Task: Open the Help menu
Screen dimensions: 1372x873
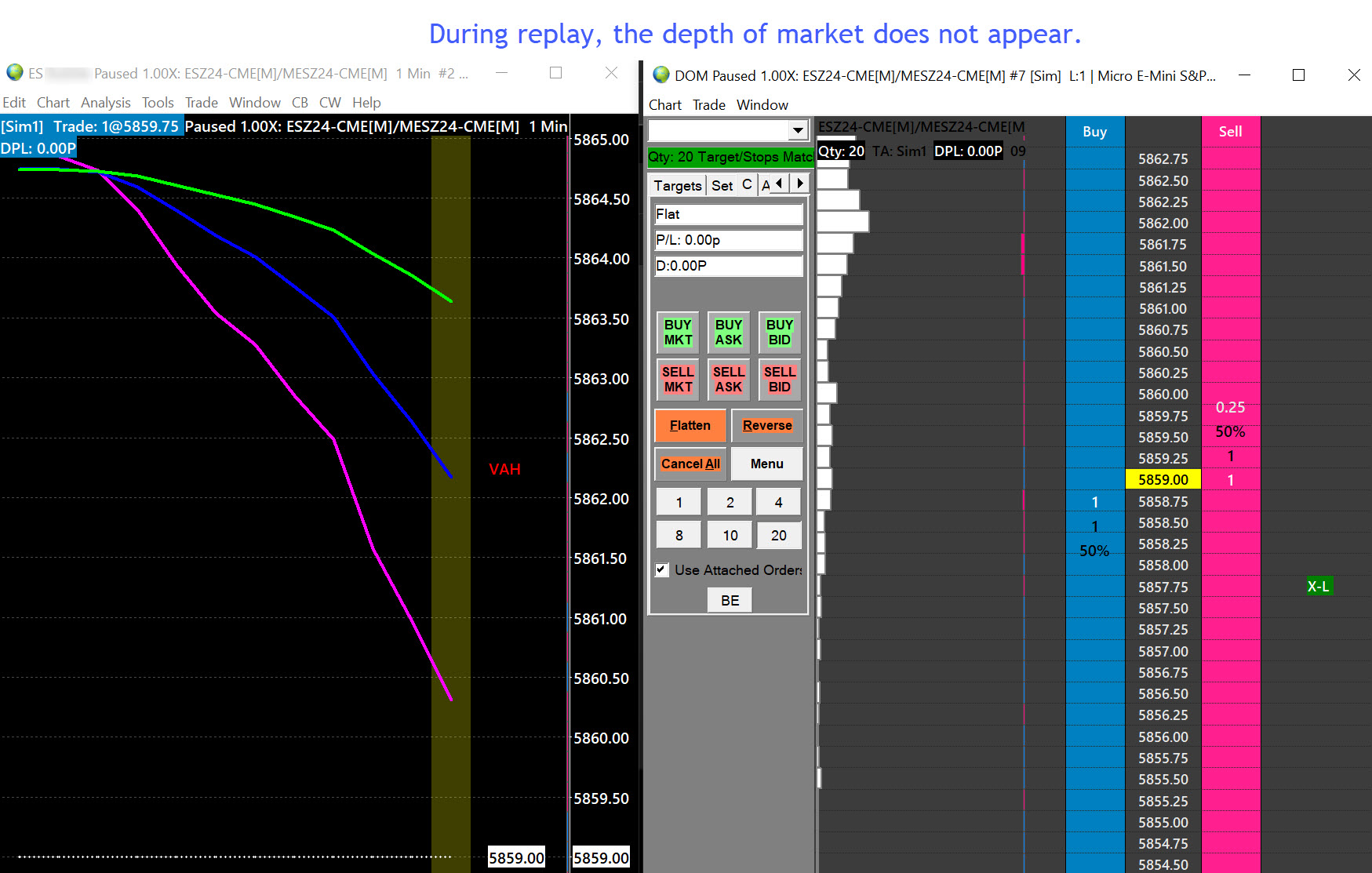Action: (x=366, y=103)
